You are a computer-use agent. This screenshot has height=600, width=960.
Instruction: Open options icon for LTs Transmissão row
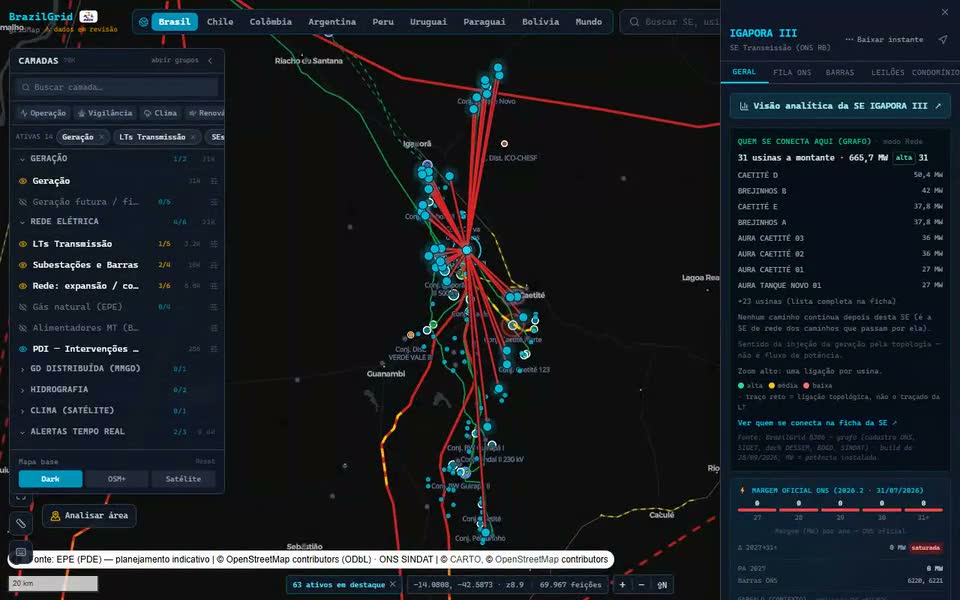(214, 244)
